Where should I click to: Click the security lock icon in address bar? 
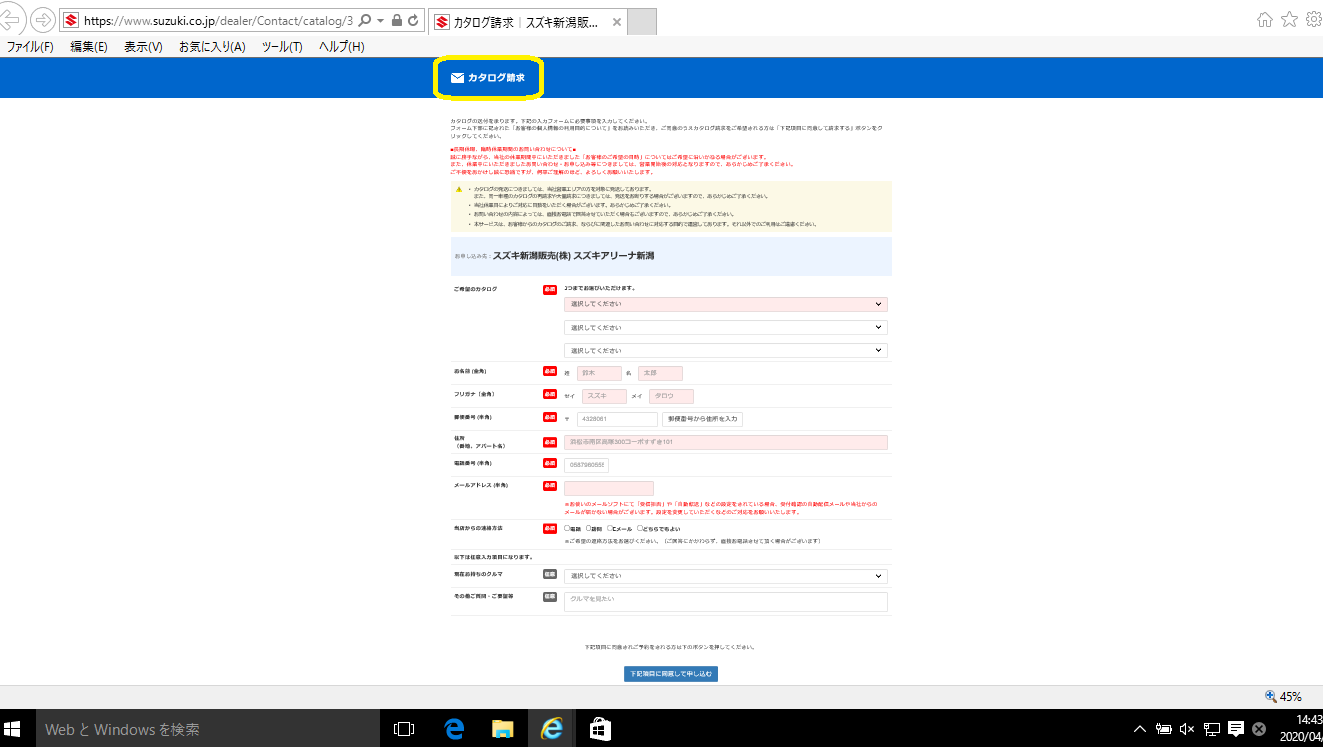[x=397, y=20]
